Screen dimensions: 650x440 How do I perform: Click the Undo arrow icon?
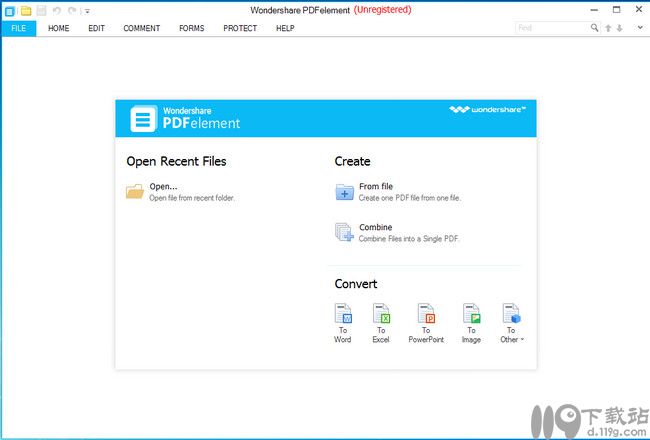pos(57,11)
